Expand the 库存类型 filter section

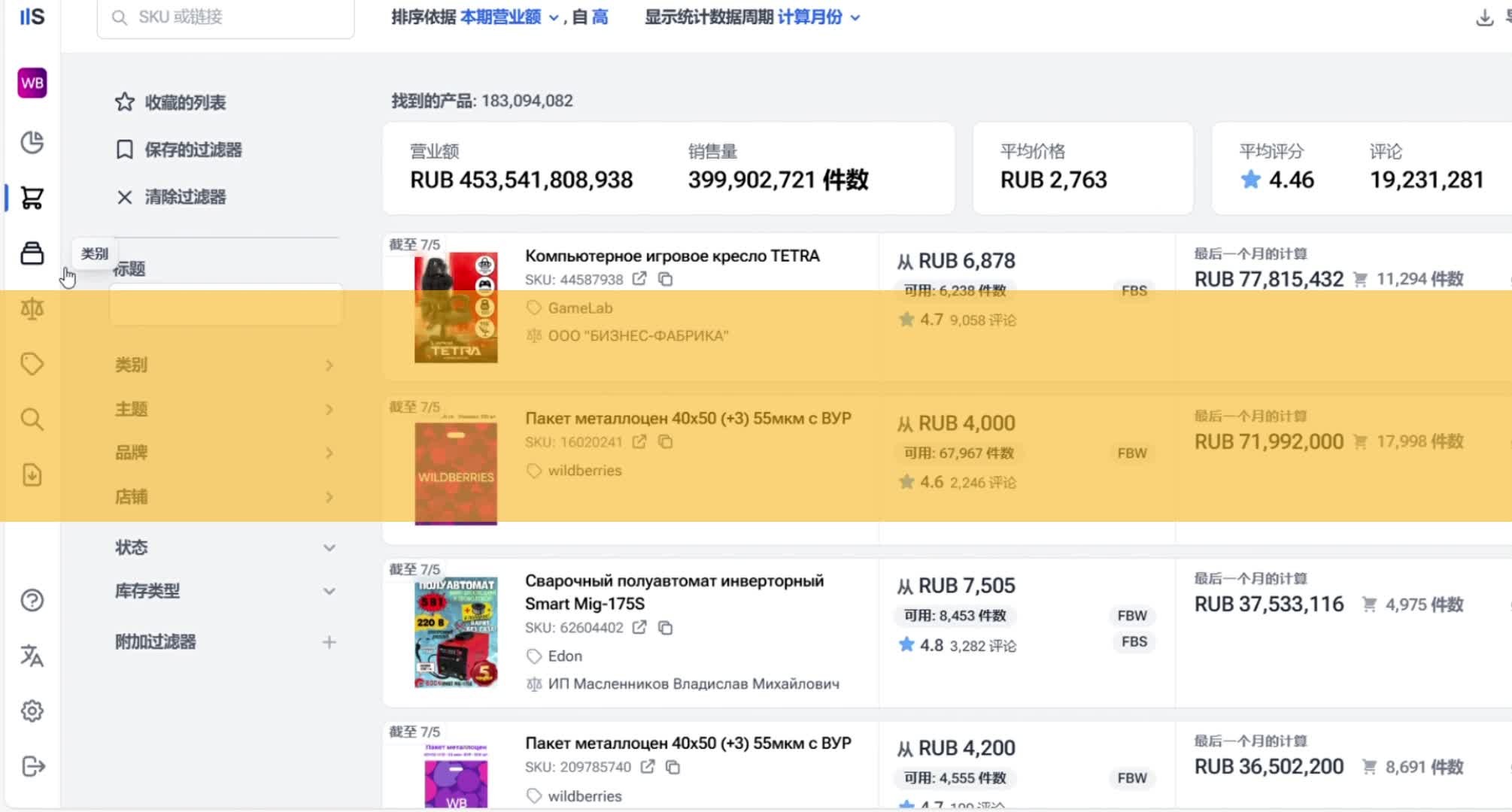225,591
